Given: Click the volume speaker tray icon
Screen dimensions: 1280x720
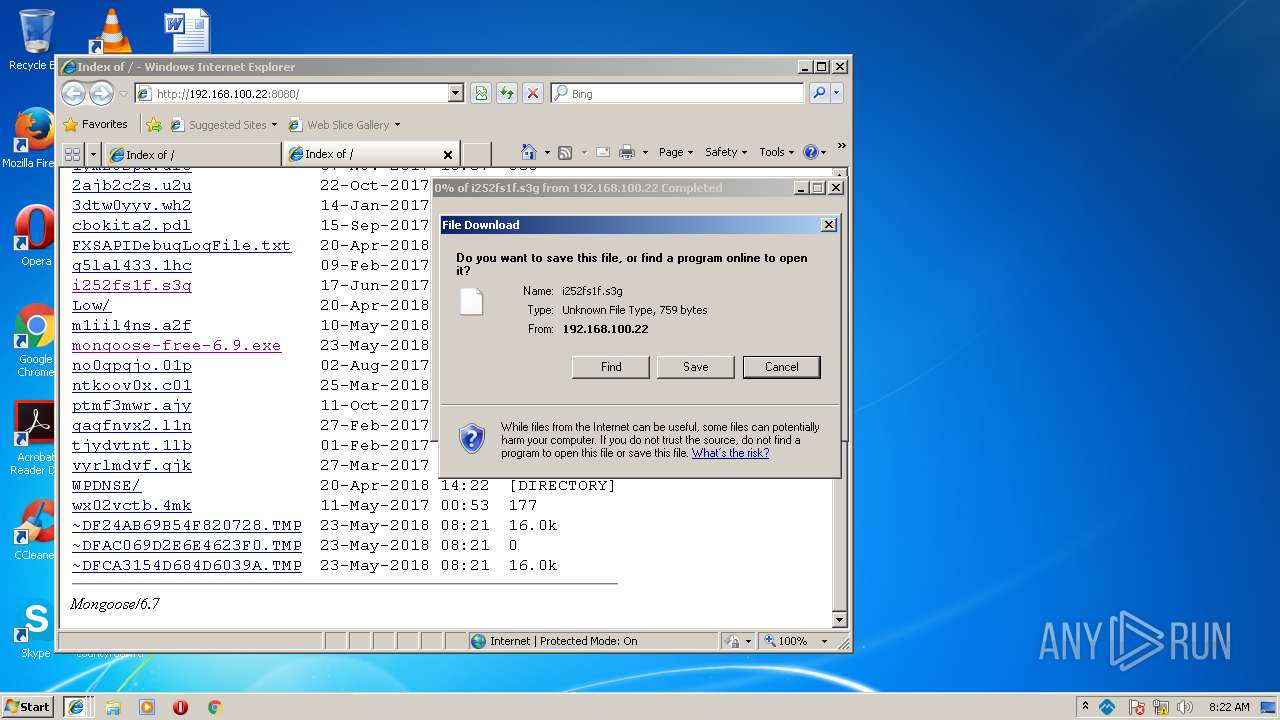Looking at the screenshot, I should tap(1185, 707).
